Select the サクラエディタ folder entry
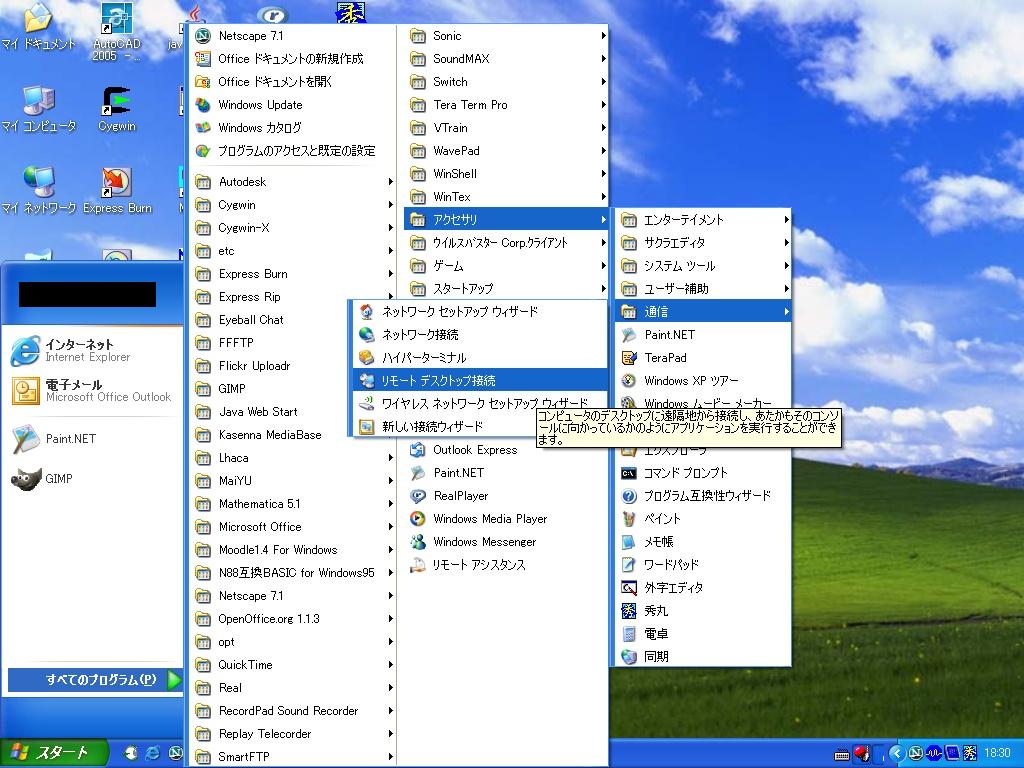Viewport: 1024px width, 768px height. pyautogui.click(x=703, y=243)
